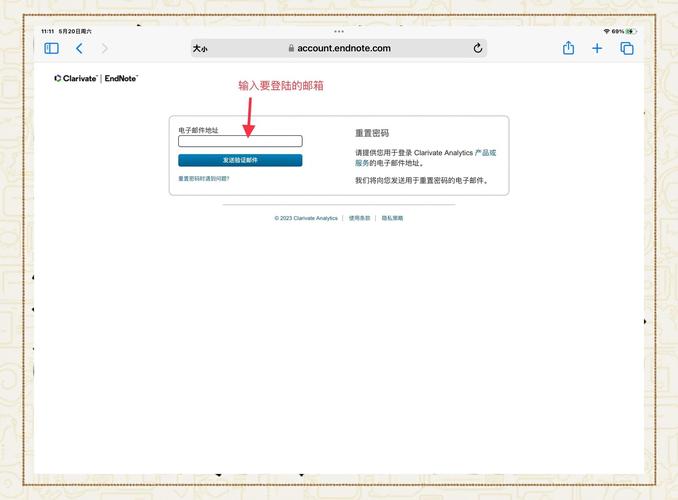
Task: Click the padlock icon in address bar
Action: (291, 48)
